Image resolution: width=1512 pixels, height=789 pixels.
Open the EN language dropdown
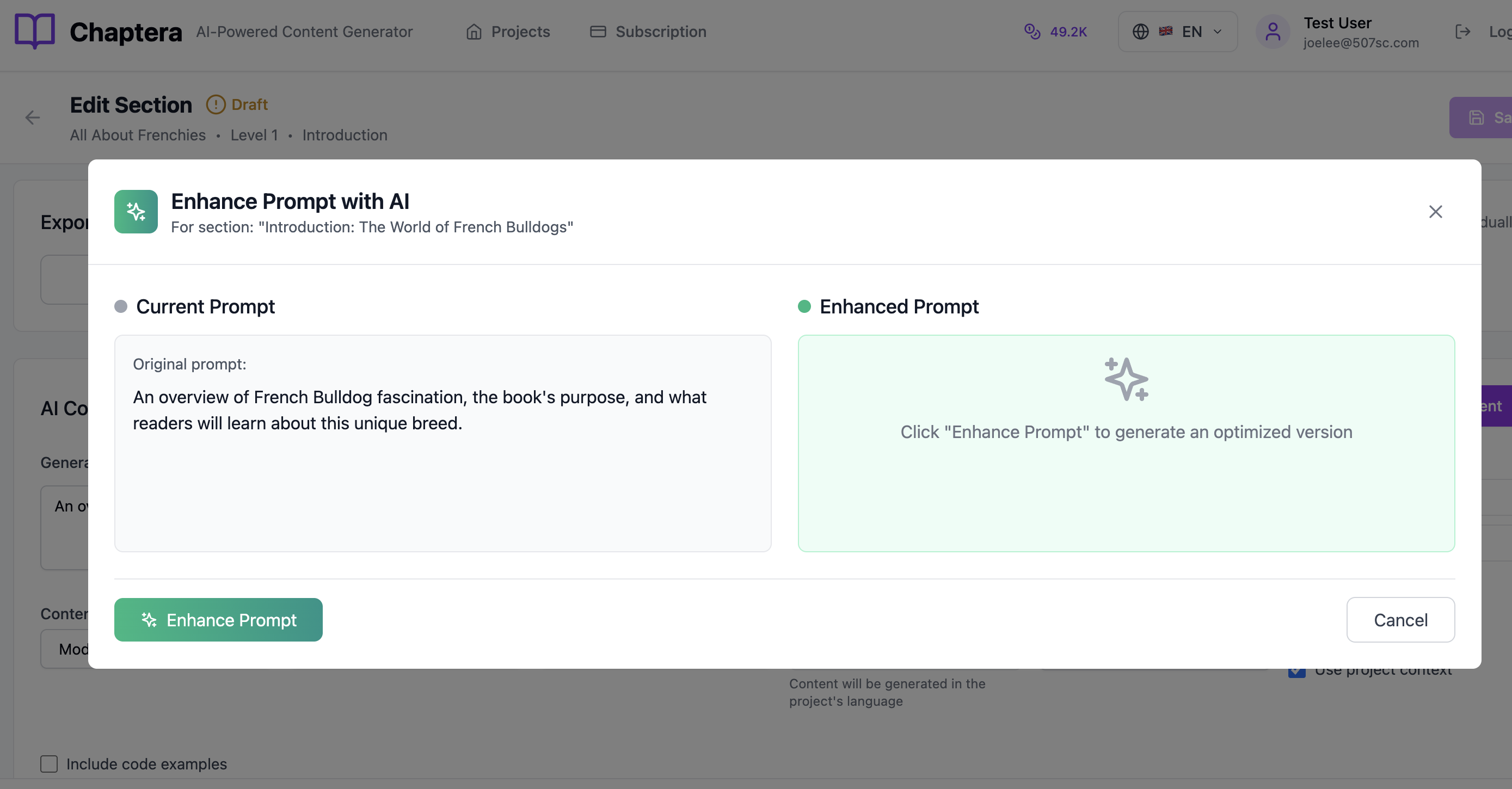[1191, 32]
